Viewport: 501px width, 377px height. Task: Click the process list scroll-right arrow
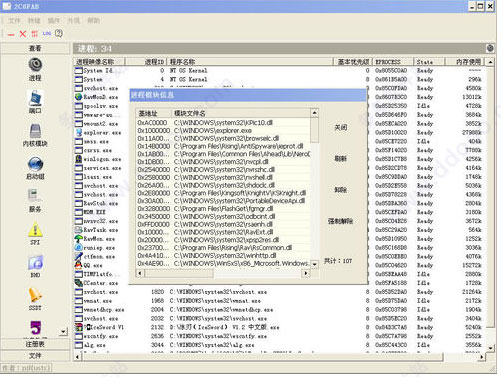(x=482, y=357)
